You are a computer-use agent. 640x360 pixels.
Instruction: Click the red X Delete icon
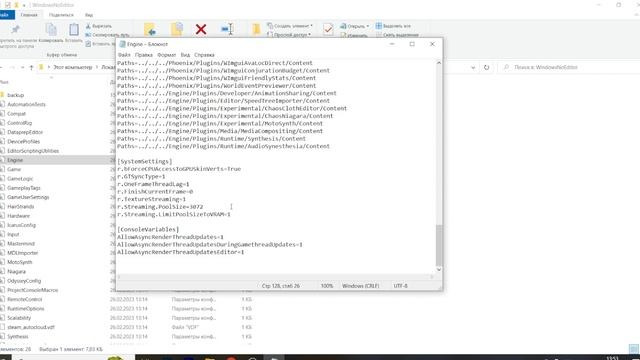[201, 29]
